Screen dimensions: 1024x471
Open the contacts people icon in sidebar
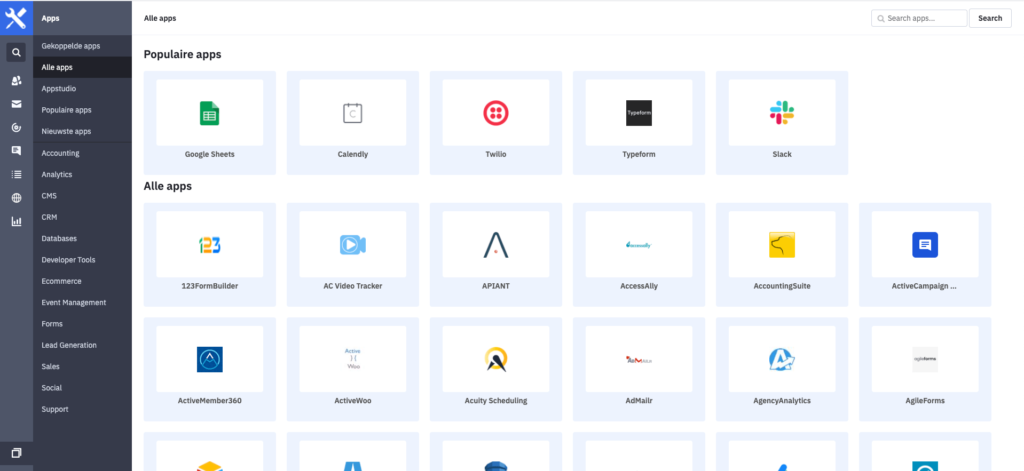pyautogui.click(x=16, y=80)
